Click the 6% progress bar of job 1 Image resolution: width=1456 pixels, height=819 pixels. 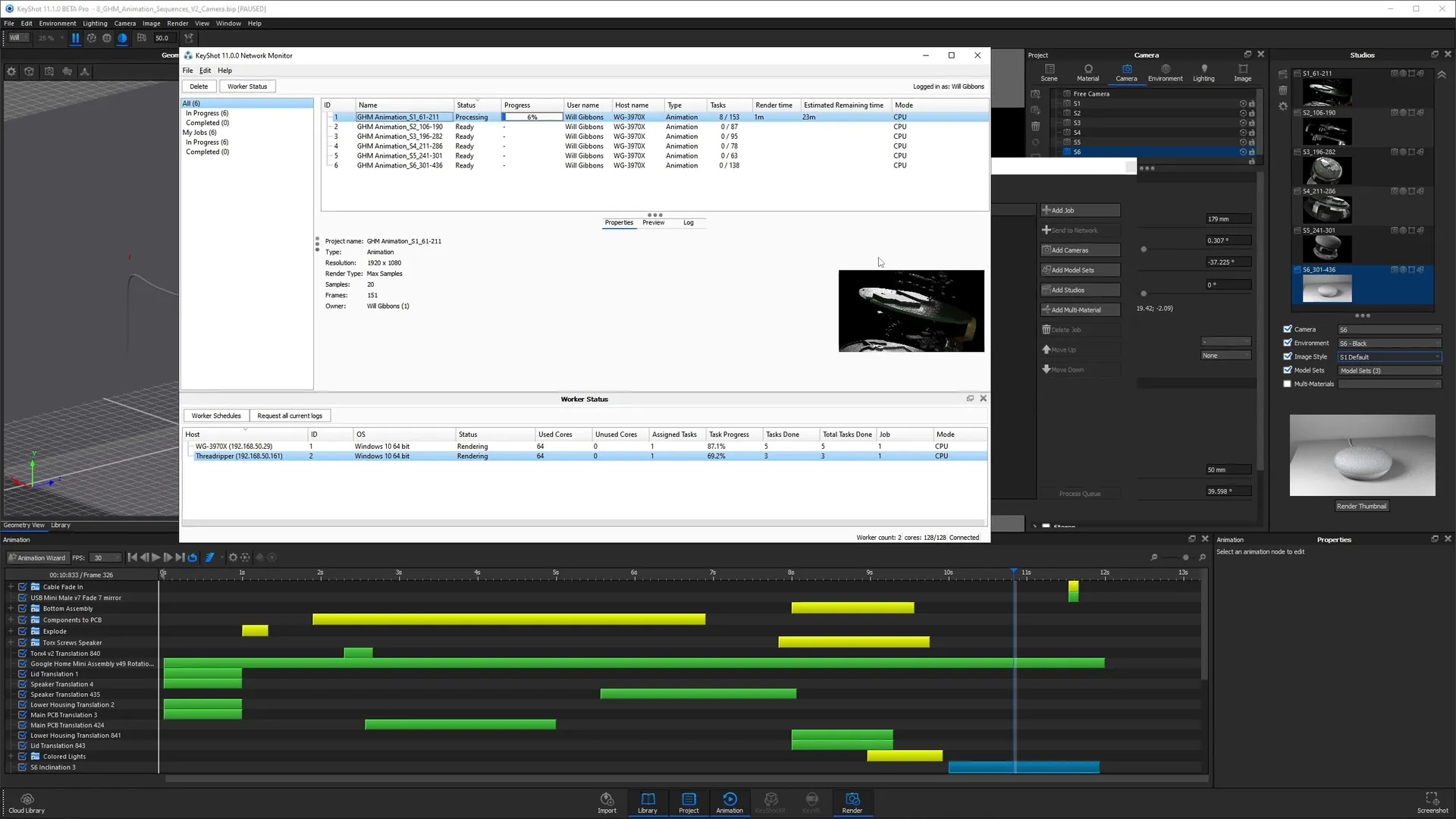(x=532, y=118)
